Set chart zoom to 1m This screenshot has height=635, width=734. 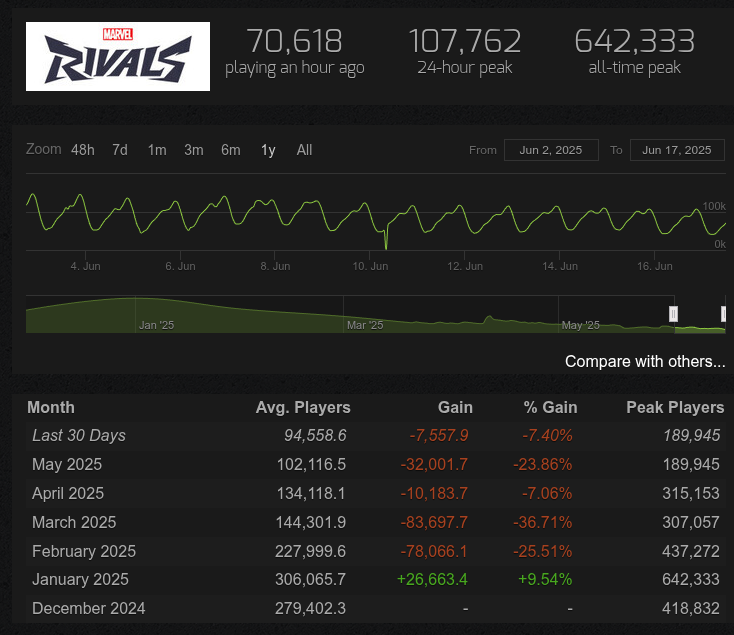pos(157,150)
